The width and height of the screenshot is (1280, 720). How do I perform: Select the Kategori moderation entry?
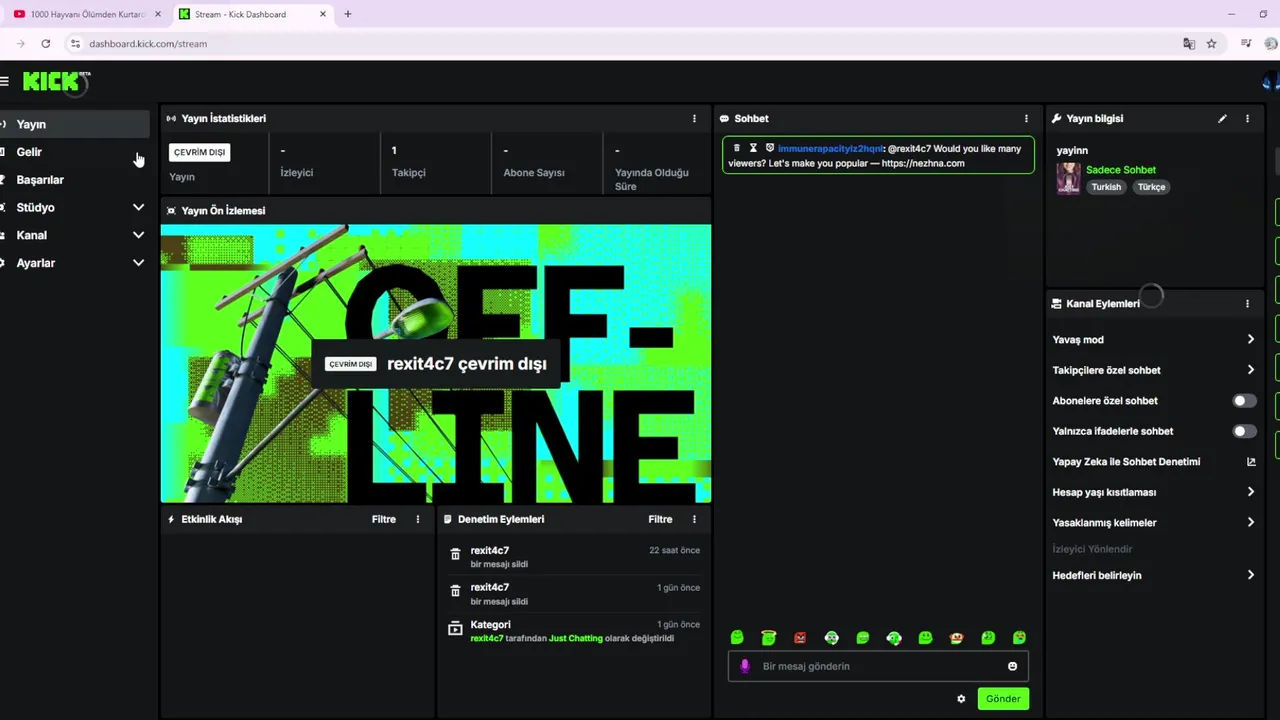pyautogui.click(x=576, y=631)
